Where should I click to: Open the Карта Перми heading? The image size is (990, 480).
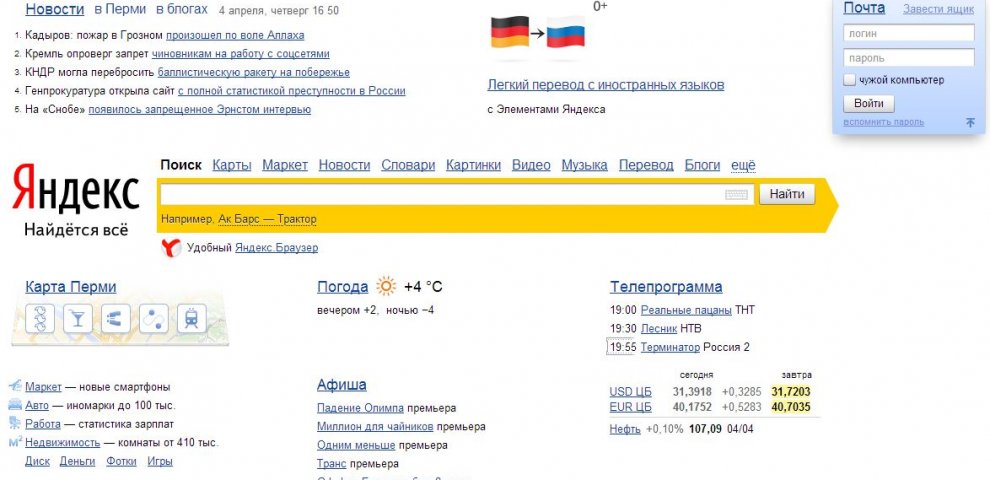pyautogui.click(x=71, y=287)
